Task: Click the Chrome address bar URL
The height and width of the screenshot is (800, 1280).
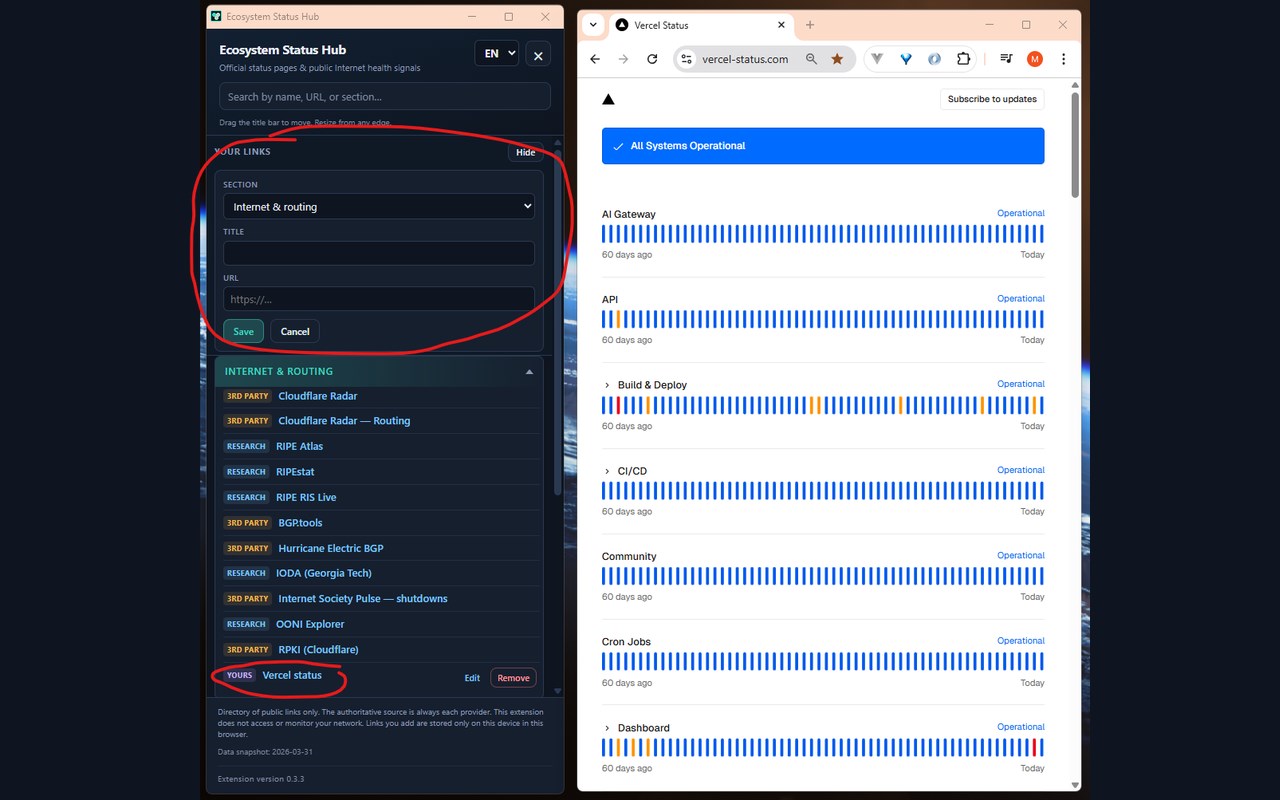Action: pos(745,59)
